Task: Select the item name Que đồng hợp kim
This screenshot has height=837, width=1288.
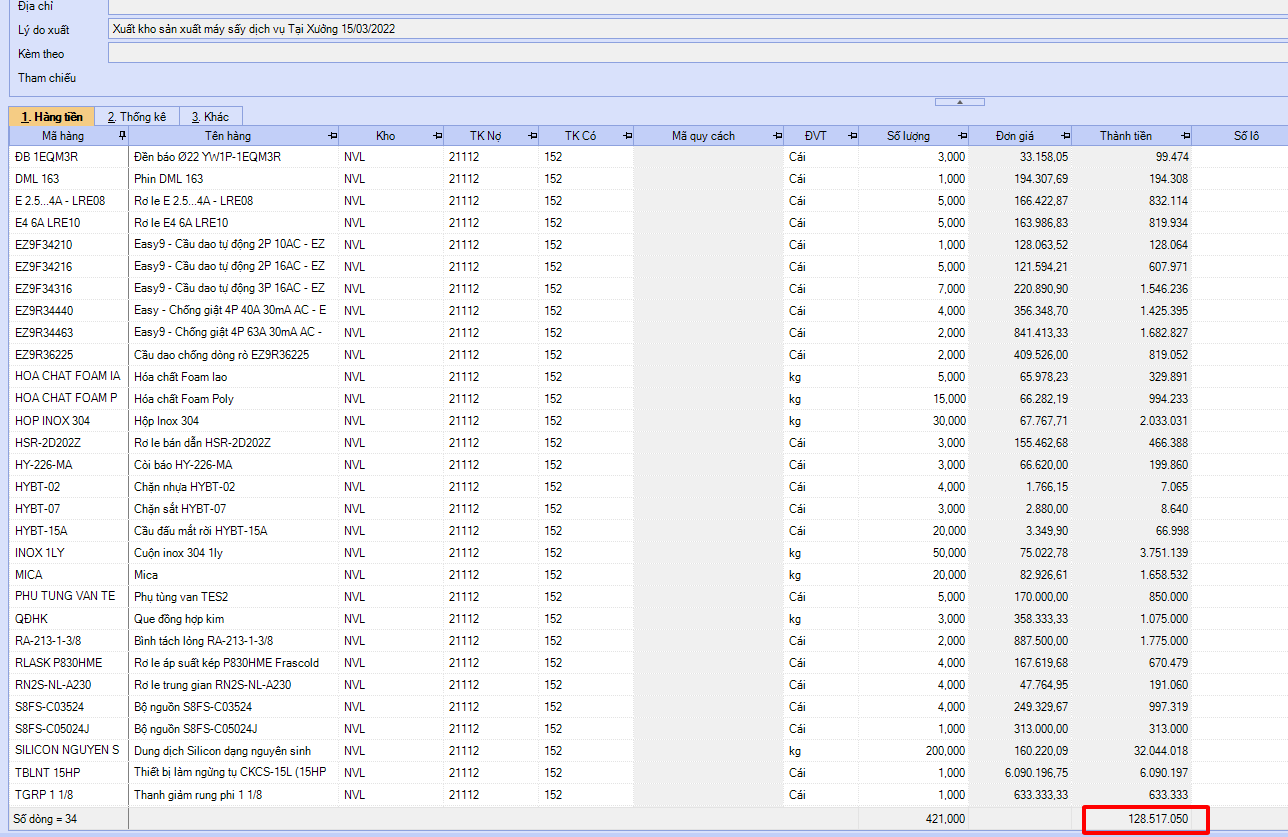Action: (179, 619)
